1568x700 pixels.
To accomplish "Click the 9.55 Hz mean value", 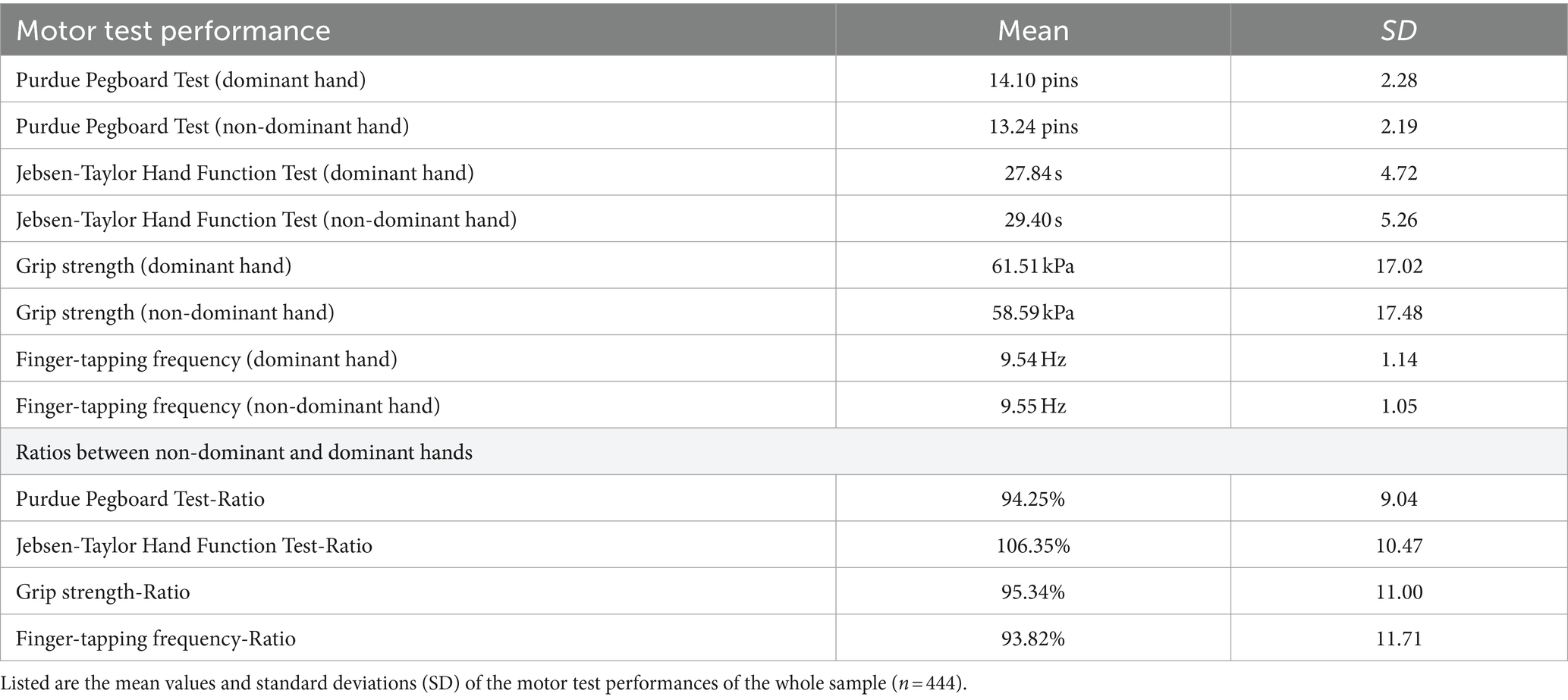I will (x=1033, y=406).
